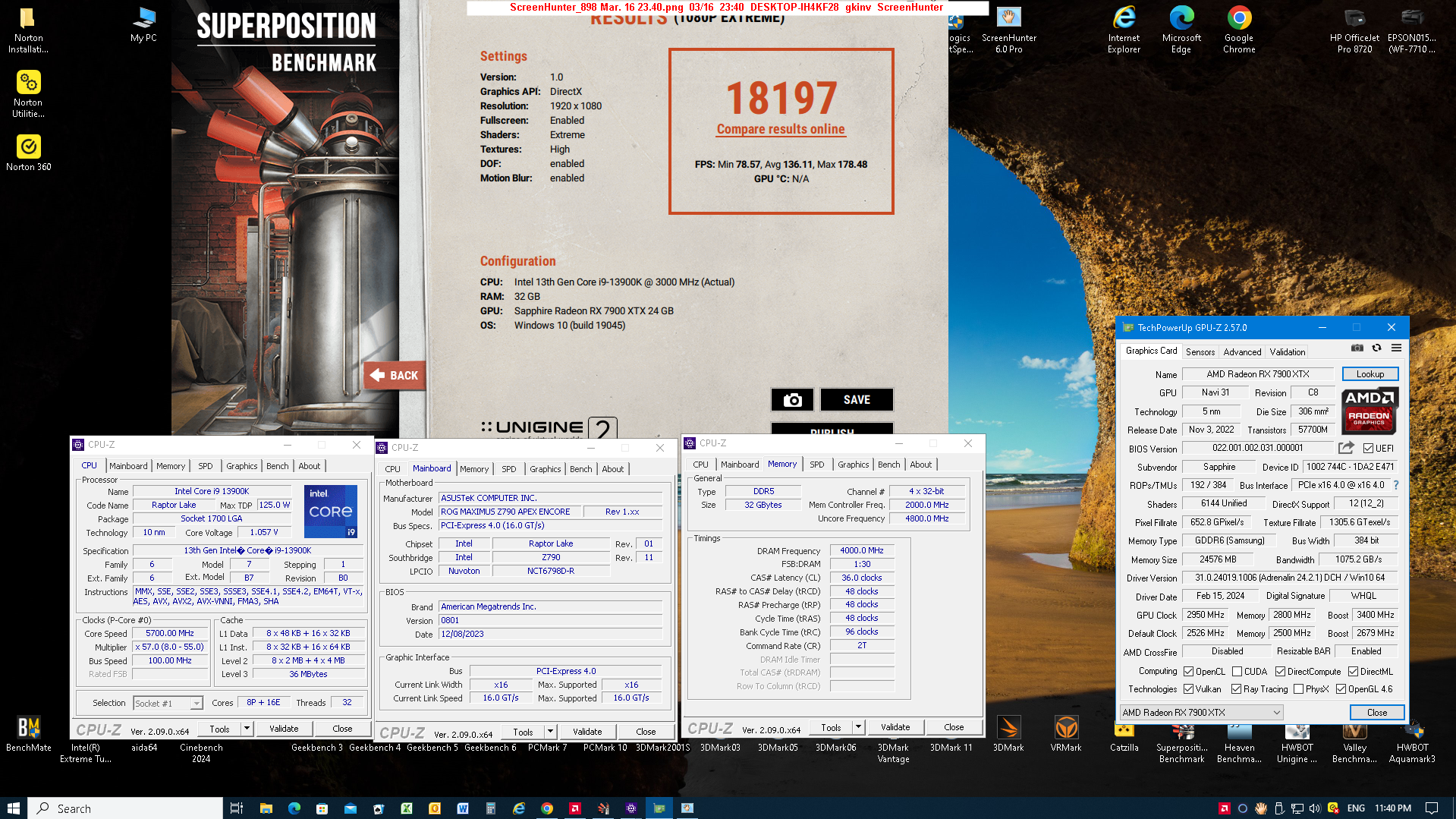The image size is (1456, 819).
Task: Switch to the Sensors tab in GPU-Z
Action: (1200, 351)
